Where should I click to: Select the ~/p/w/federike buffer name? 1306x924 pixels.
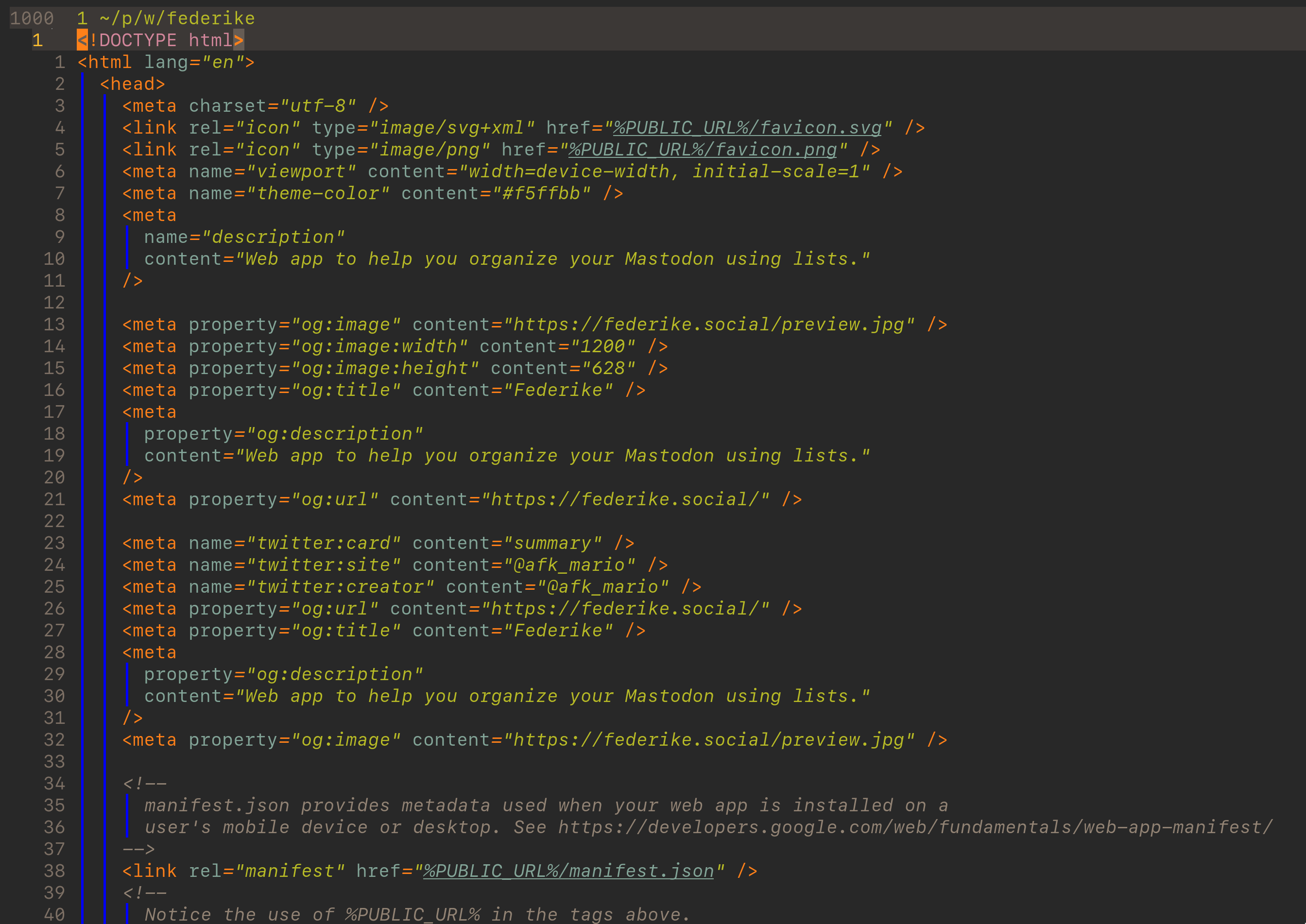[x=176, y=17]
